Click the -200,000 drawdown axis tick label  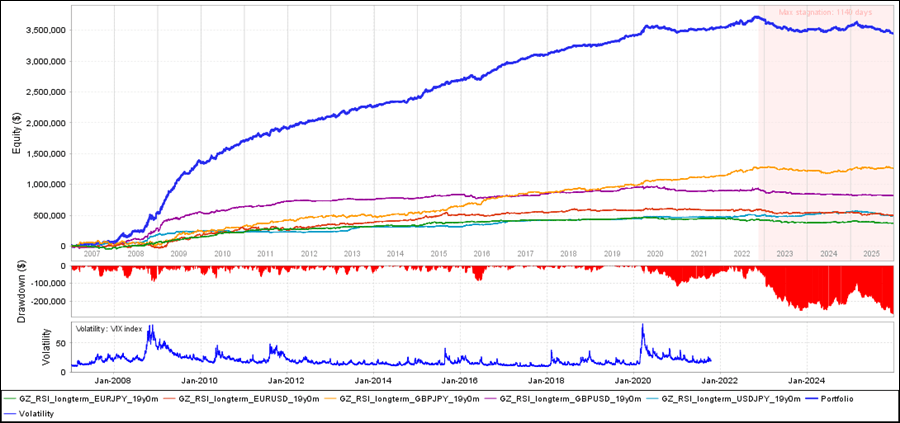pos(46,300)
